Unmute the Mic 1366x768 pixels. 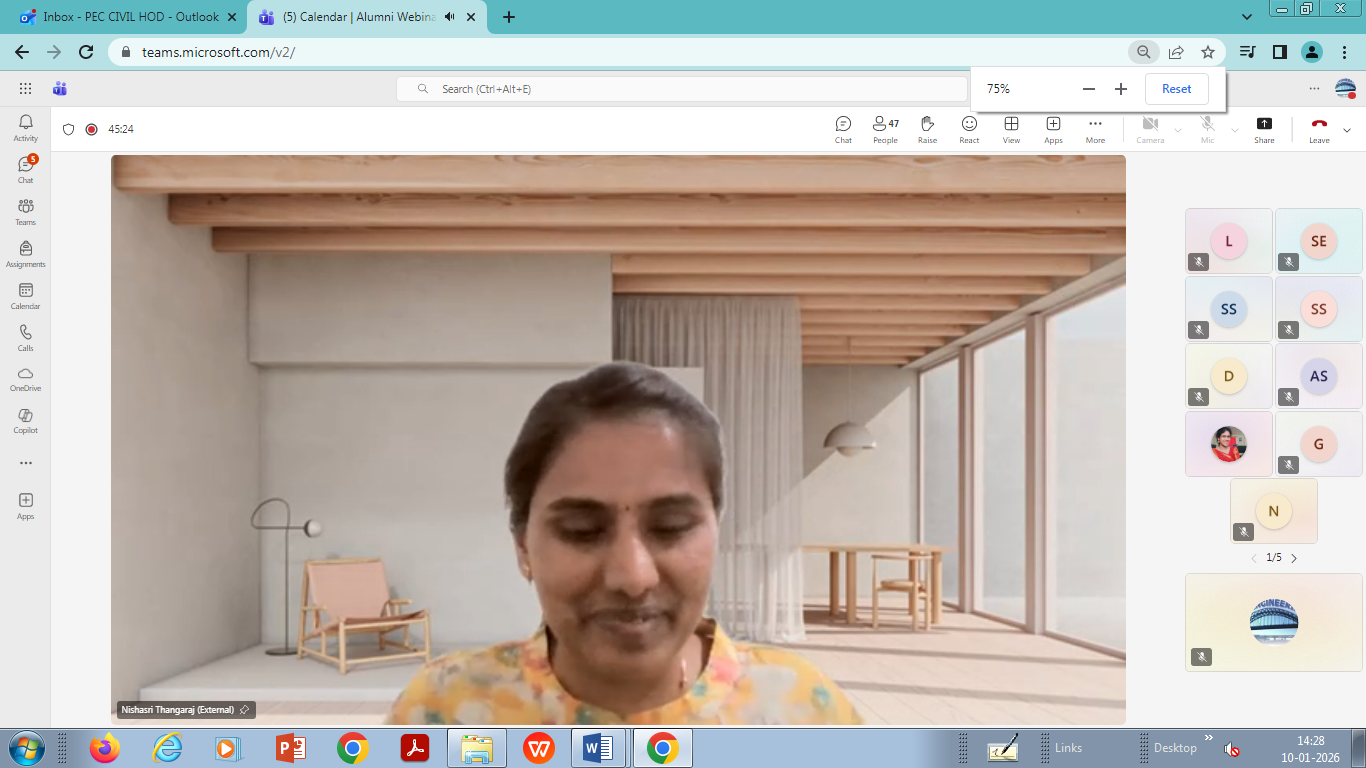[x=1207, y=128]
